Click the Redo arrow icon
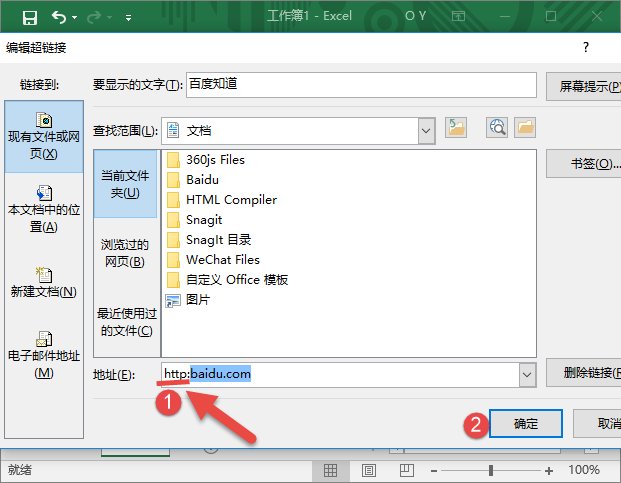The image size is (621, 483). 94,17
